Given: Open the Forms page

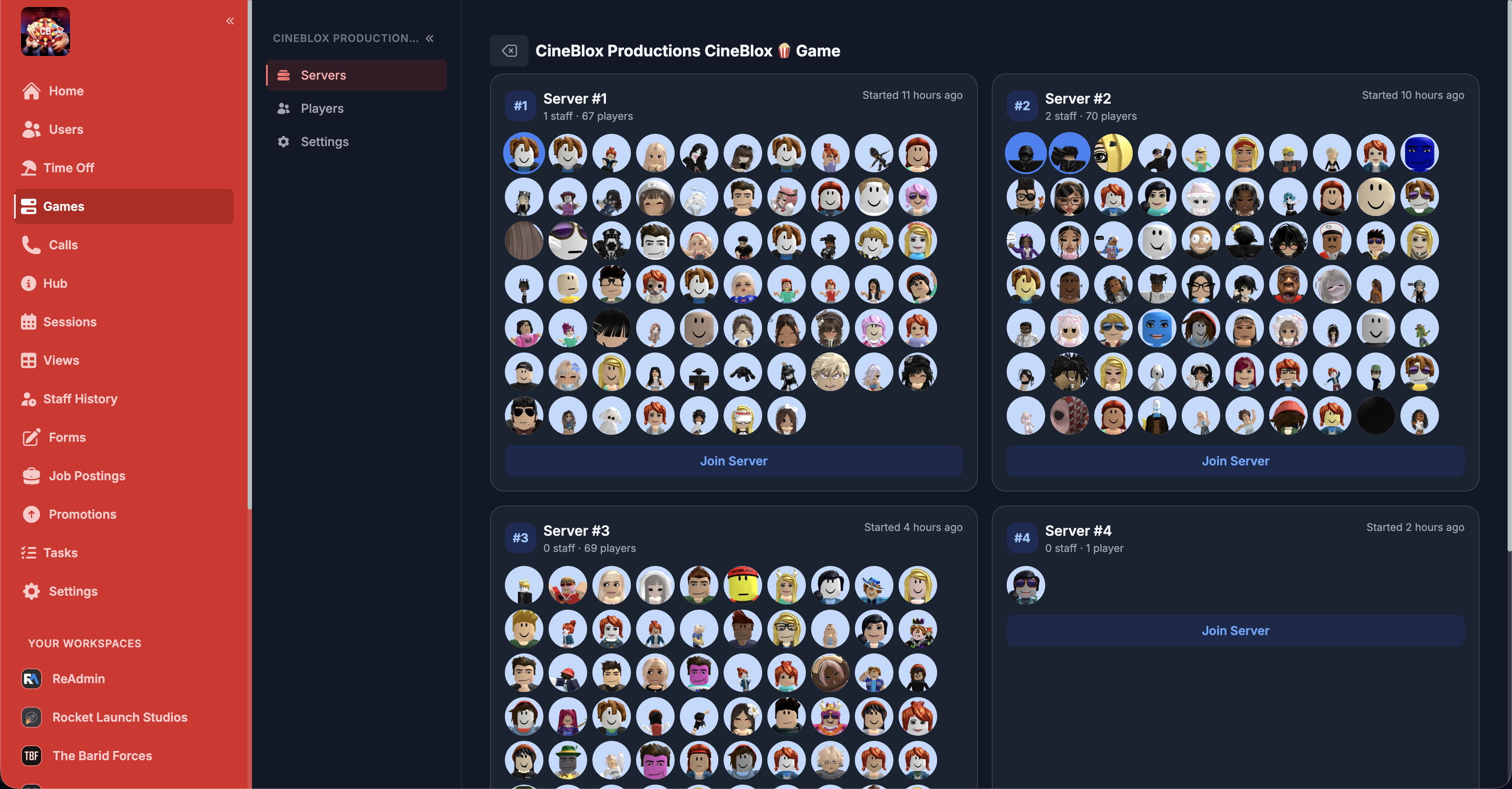Looking at the screenshot, I should (124, 437).
